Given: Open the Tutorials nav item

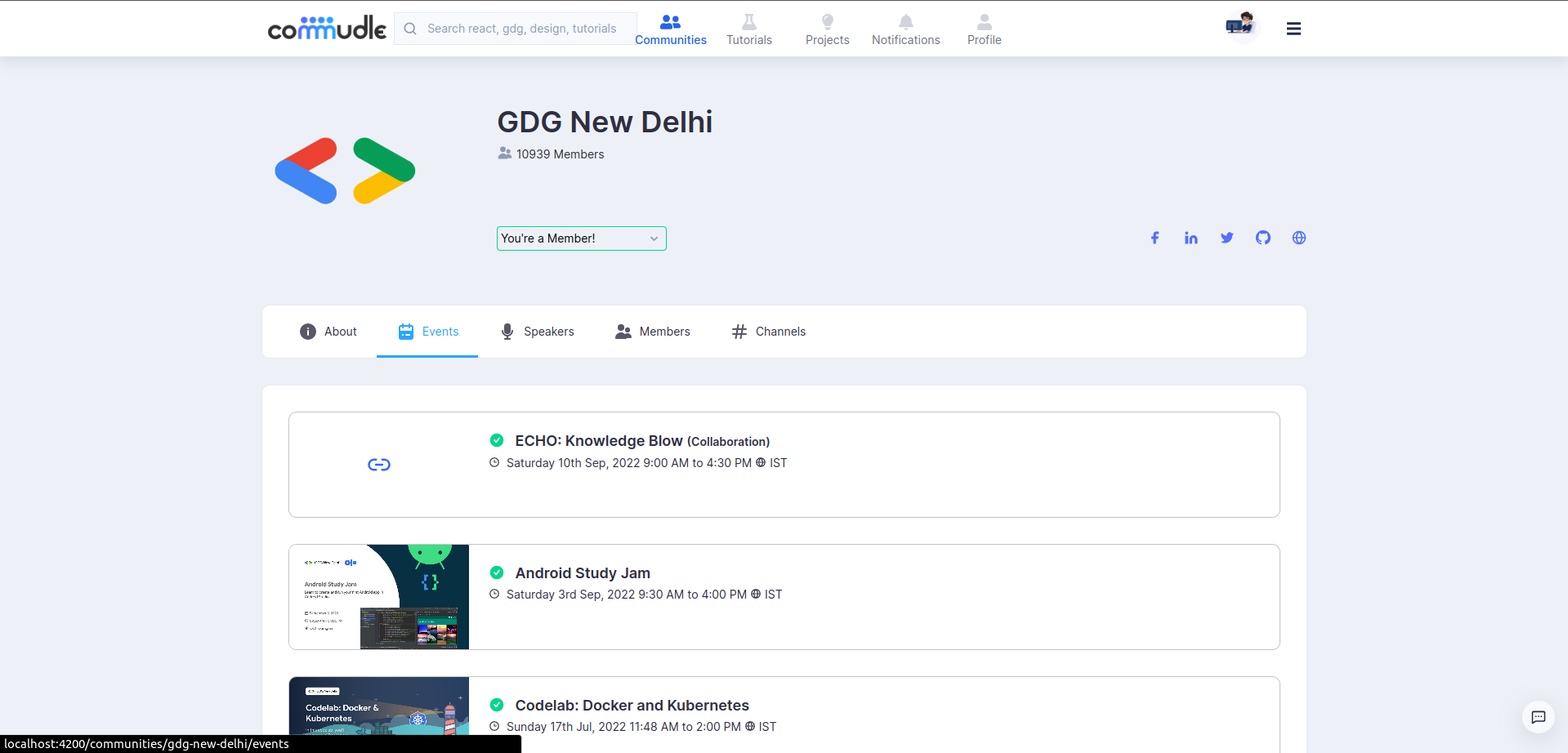Looking at the screenshot, I should [749, 29].
